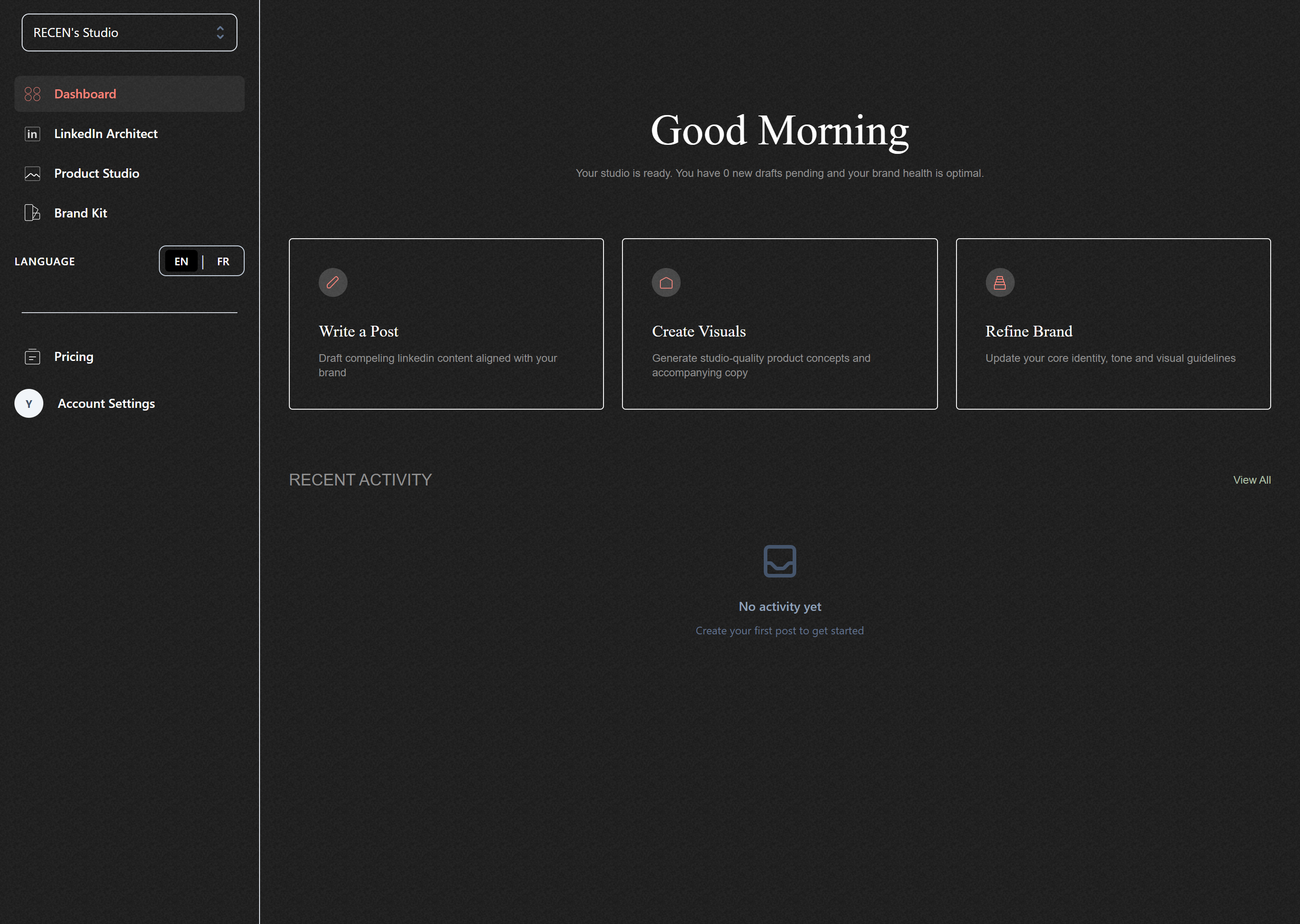The height and width of the screenshot is (924, 1300).
Task: Open the Create Visuals card
Action: (780, 324)
